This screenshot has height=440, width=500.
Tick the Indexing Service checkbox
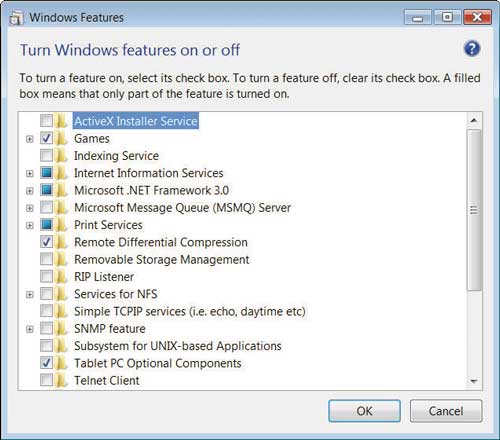point(46,155)
